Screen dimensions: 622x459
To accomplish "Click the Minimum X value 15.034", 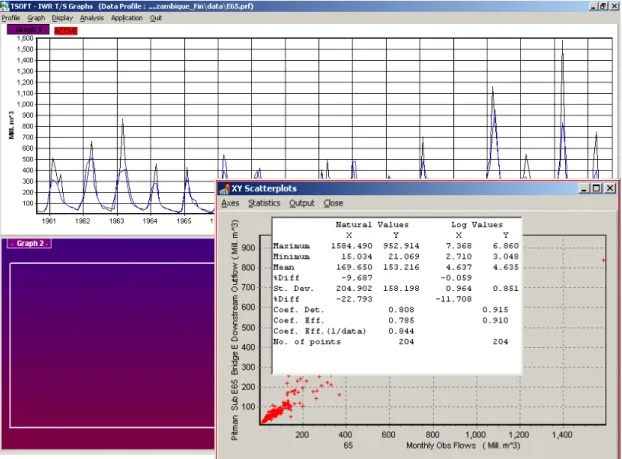I will click(357, 257).
